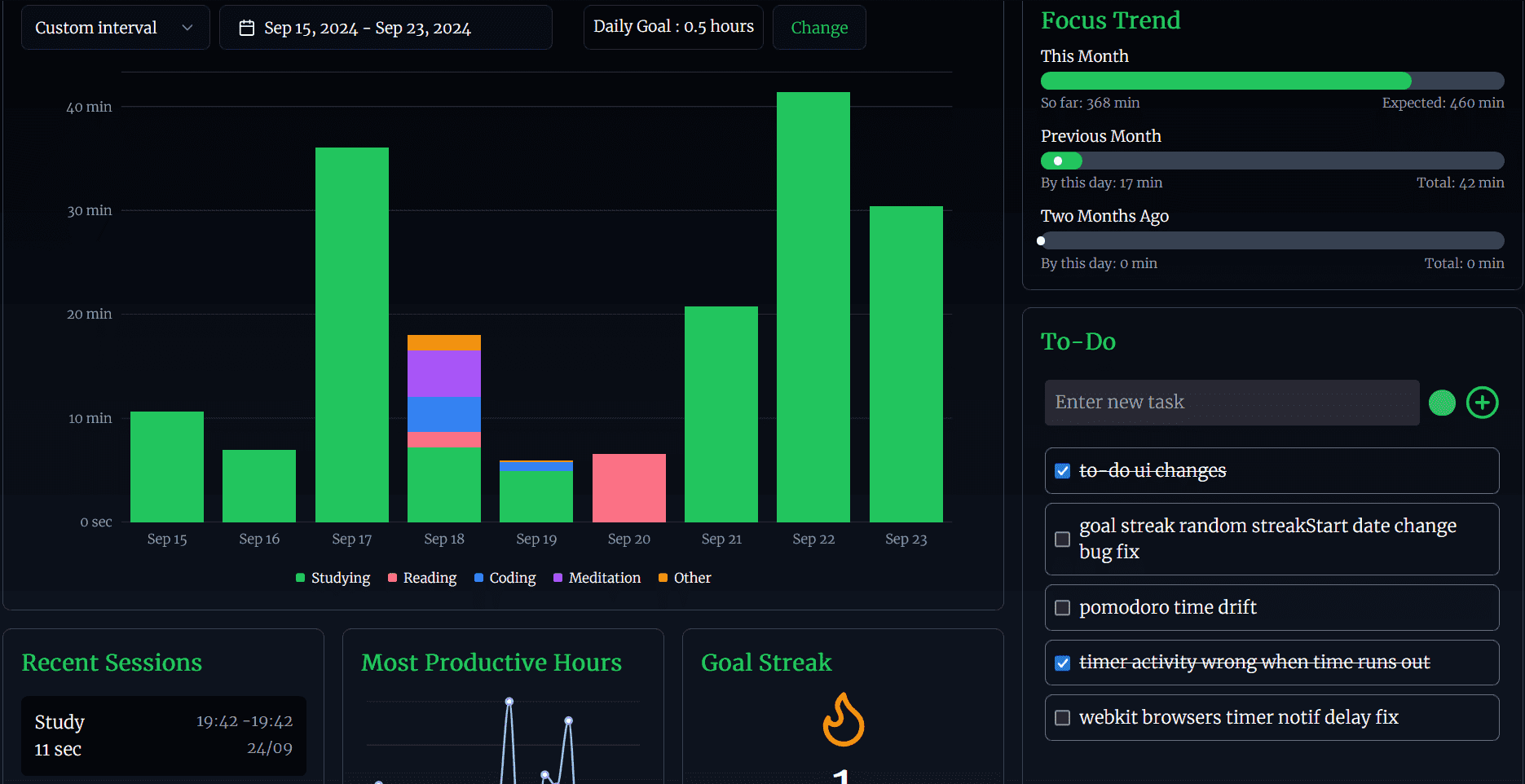Toggle Meditation legend item
Image resolution: width=1525 pixels, height=784 pixels.
coord(597,578)
